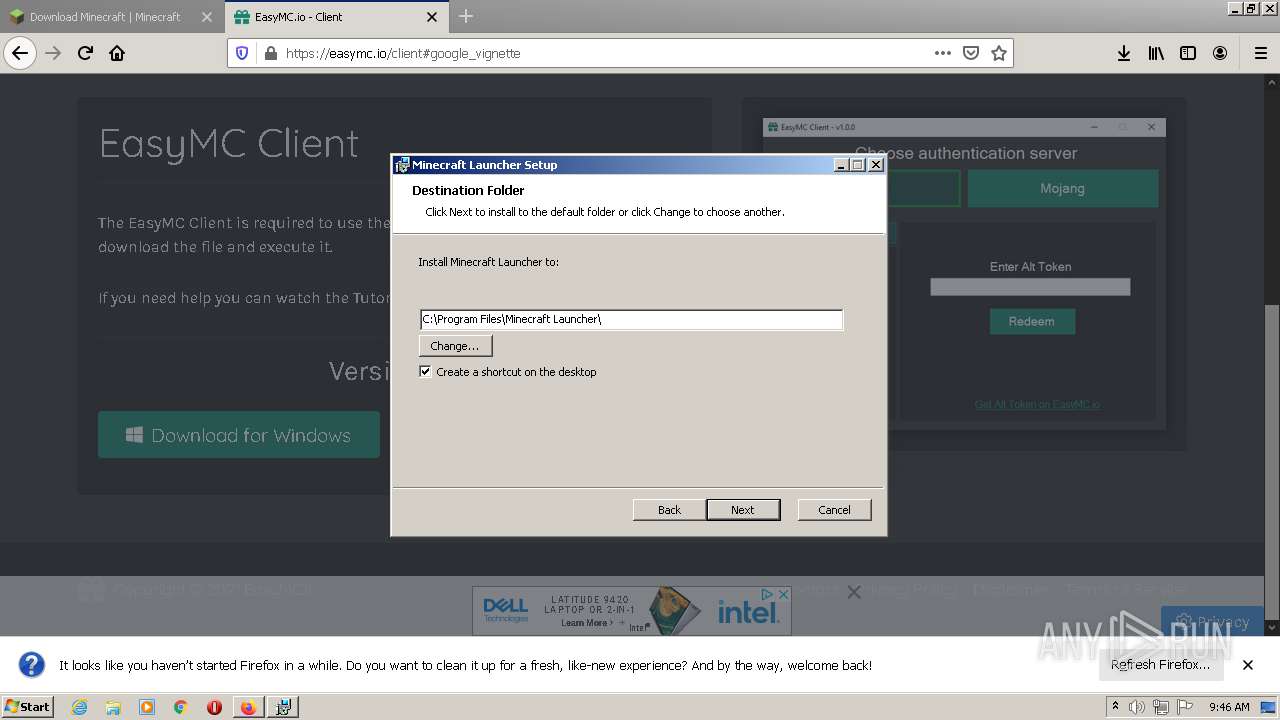Bookmark this page with star icon
Image resolution: width=1280 pixels, height=720 pixels.
(998, 53)
